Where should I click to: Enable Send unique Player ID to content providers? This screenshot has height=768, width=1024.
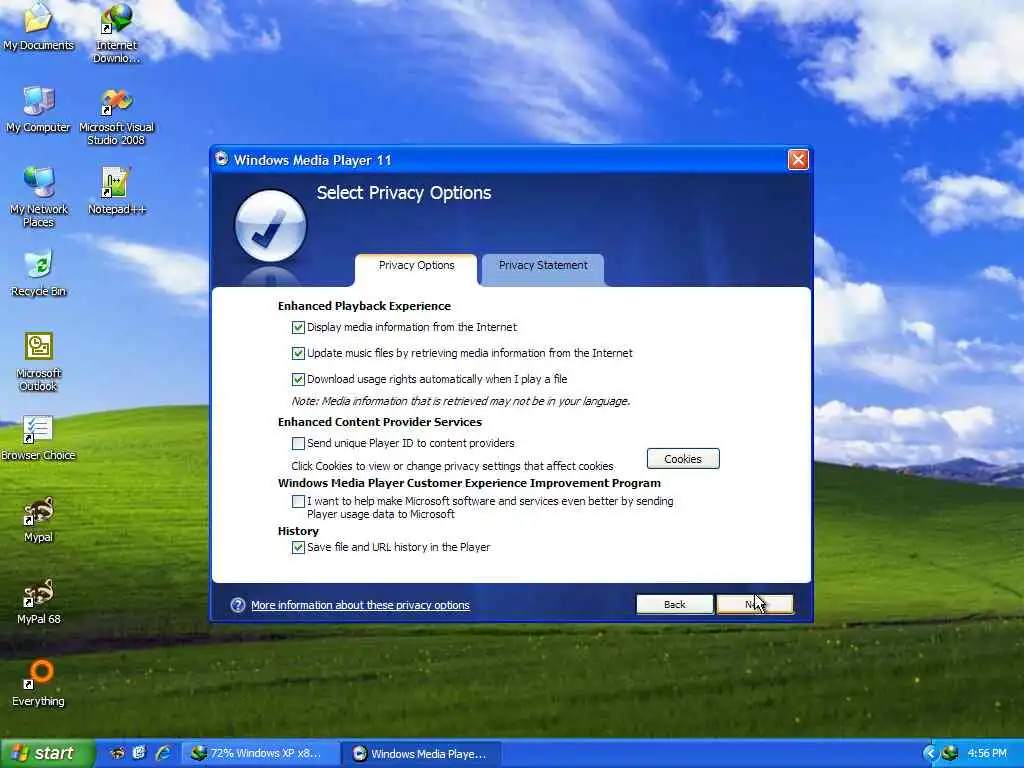[x=298, y=443]
